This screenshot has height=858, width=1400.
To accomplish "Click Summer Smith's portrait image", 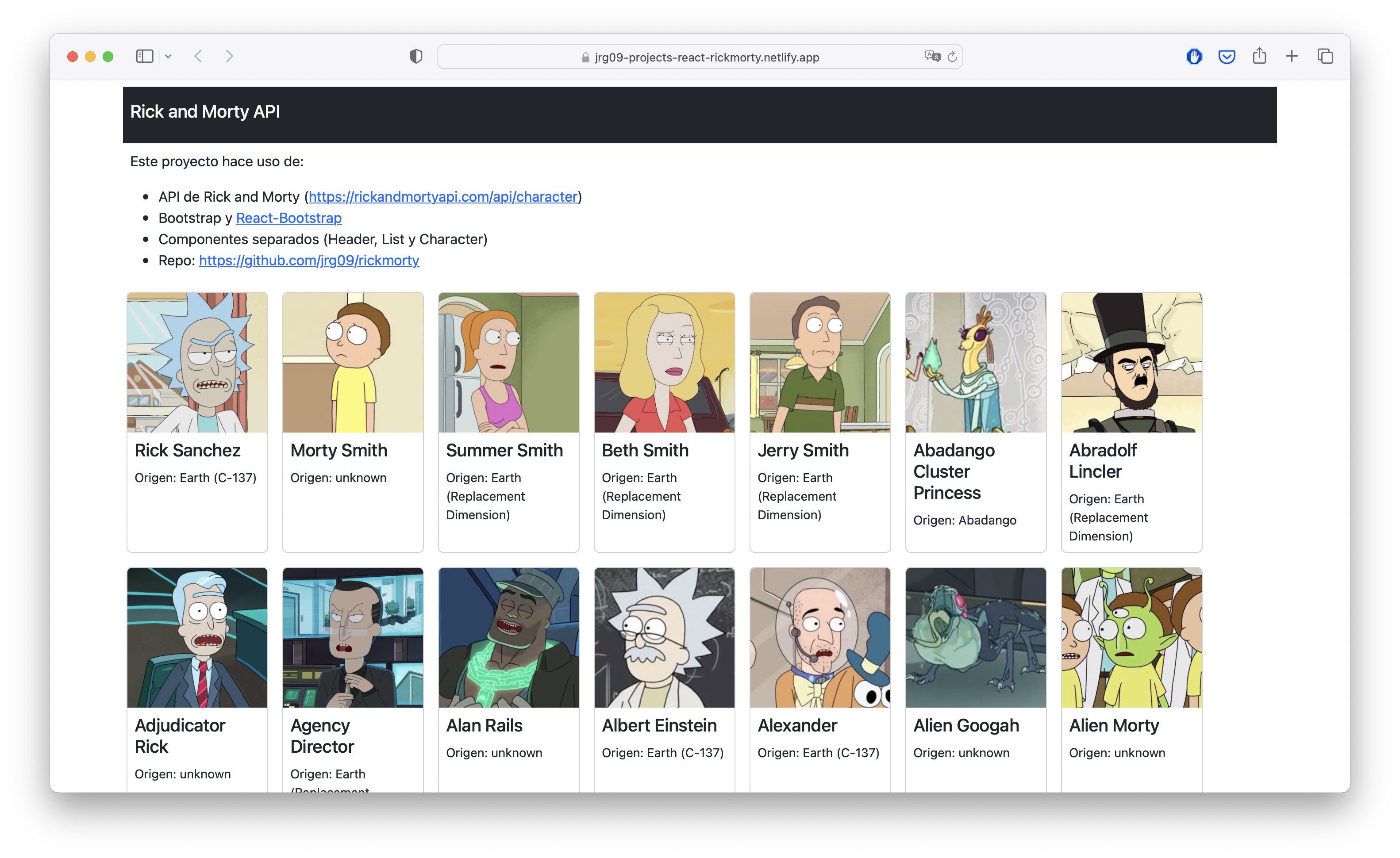I will pyautogui.click(x=508, y=362).
